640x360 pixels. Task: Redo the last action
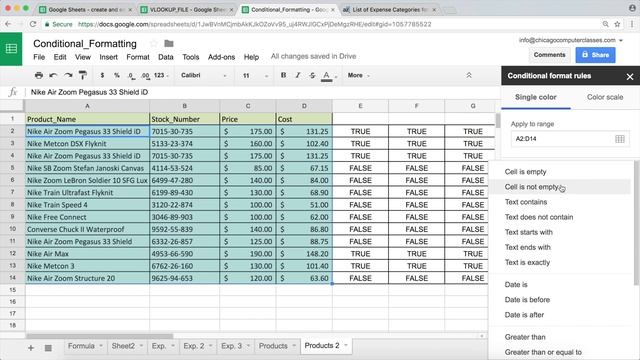68,75
